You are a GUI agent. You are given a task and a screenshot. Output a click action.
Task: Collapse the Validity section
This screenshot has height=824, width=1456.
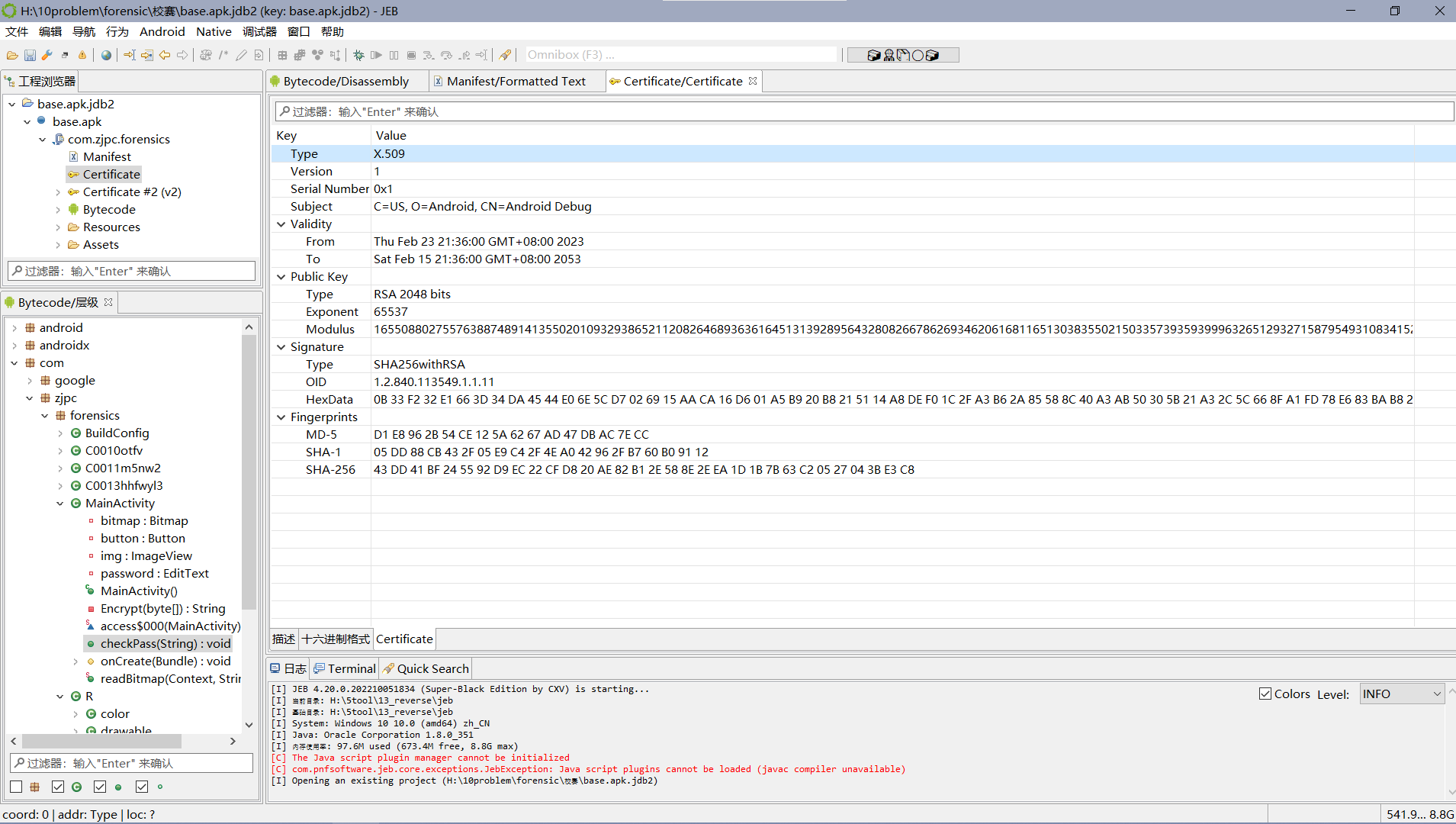(281, 224)
